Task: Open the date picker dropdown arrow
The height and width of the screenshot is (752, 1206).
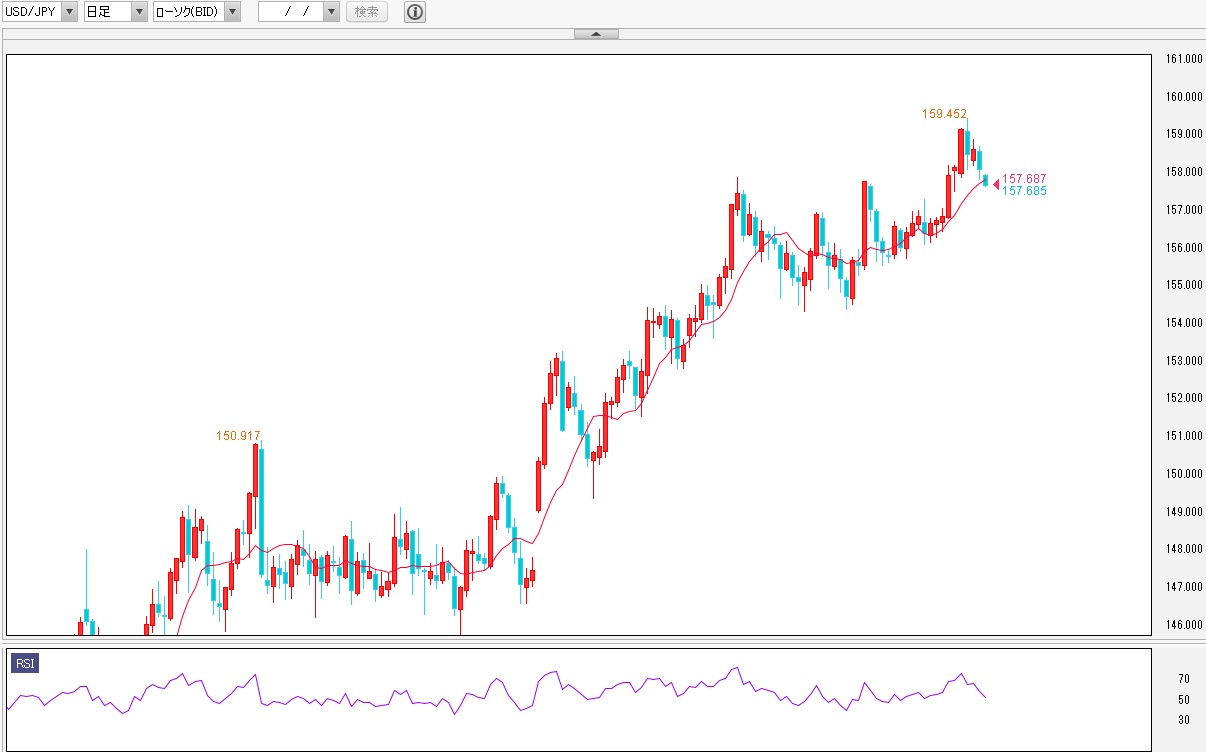Action: point(331,12)
